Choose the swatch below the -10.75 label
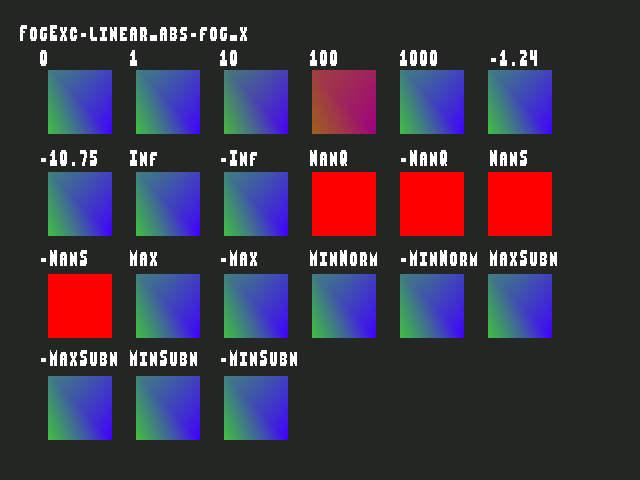 click(80, 204)
